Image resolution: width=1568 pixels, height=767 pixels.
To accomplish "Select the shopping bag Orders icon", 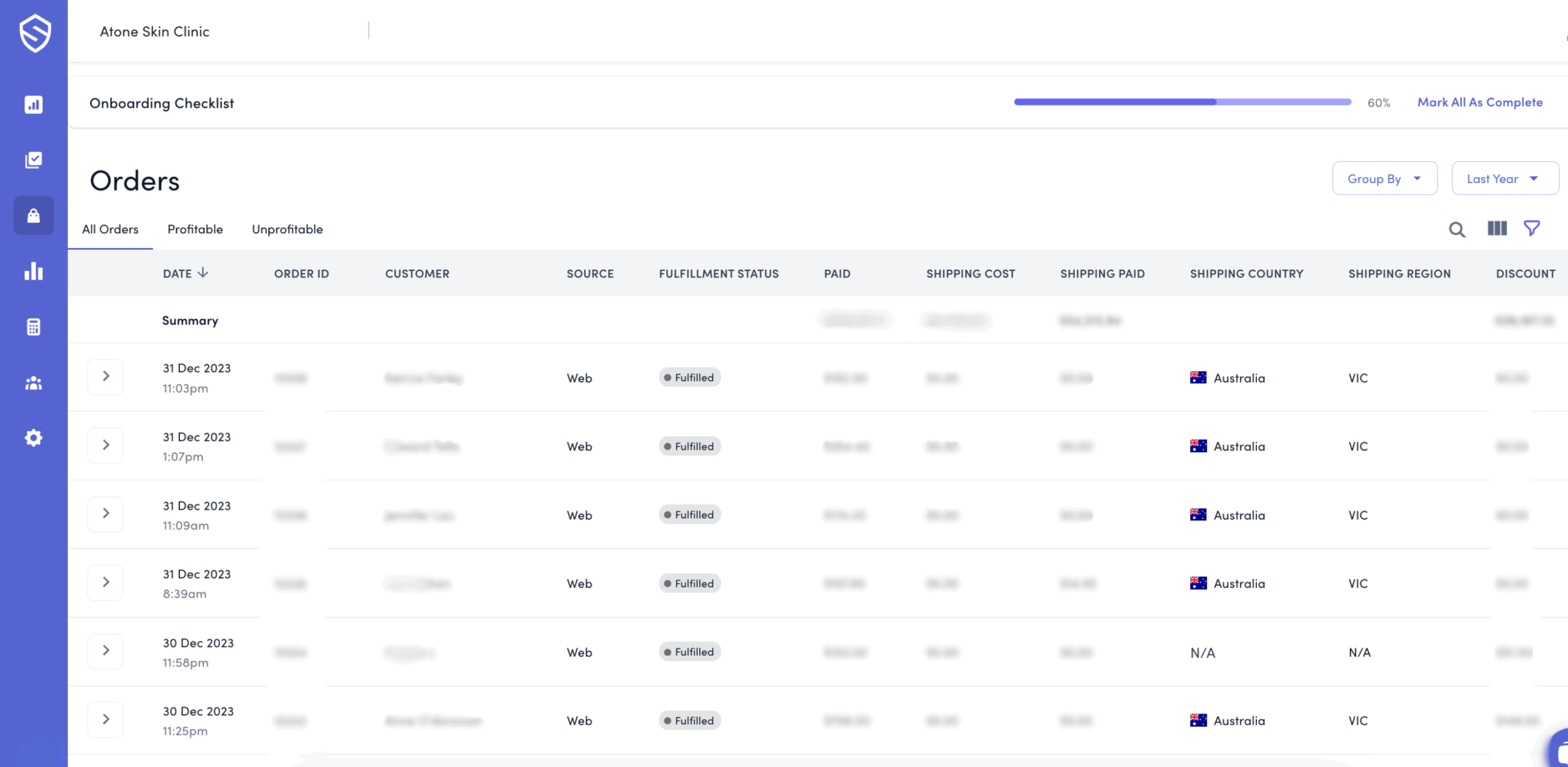I will click(34, 215).
